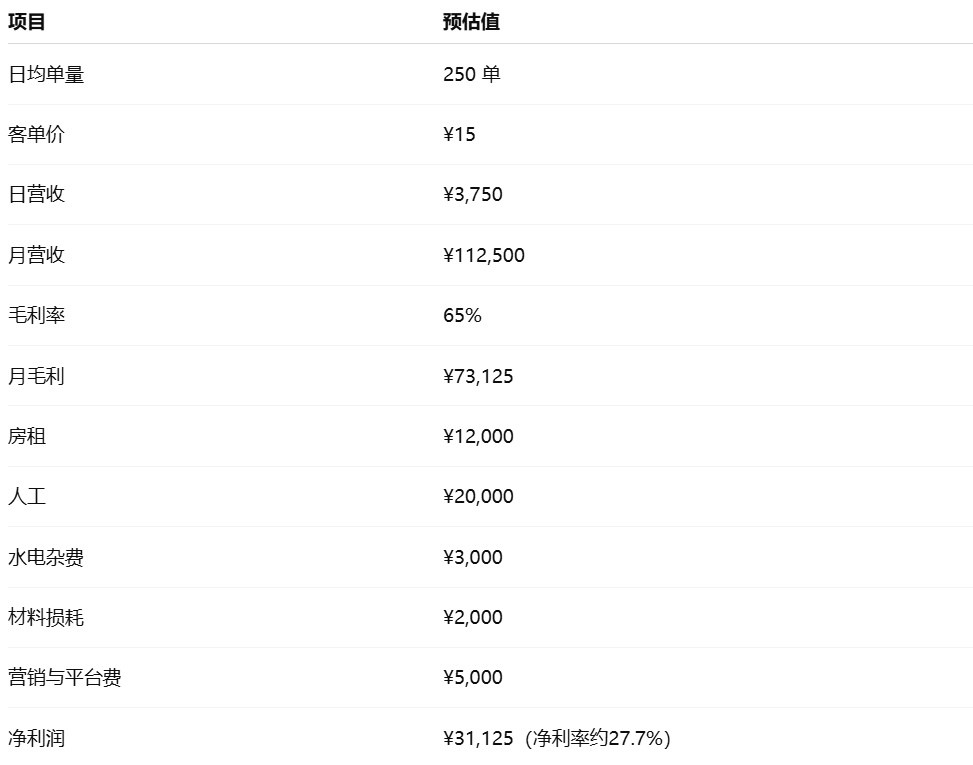Click the 250 单 value cell
Viewport: 973px width, 765px height.
coord(471,75)
